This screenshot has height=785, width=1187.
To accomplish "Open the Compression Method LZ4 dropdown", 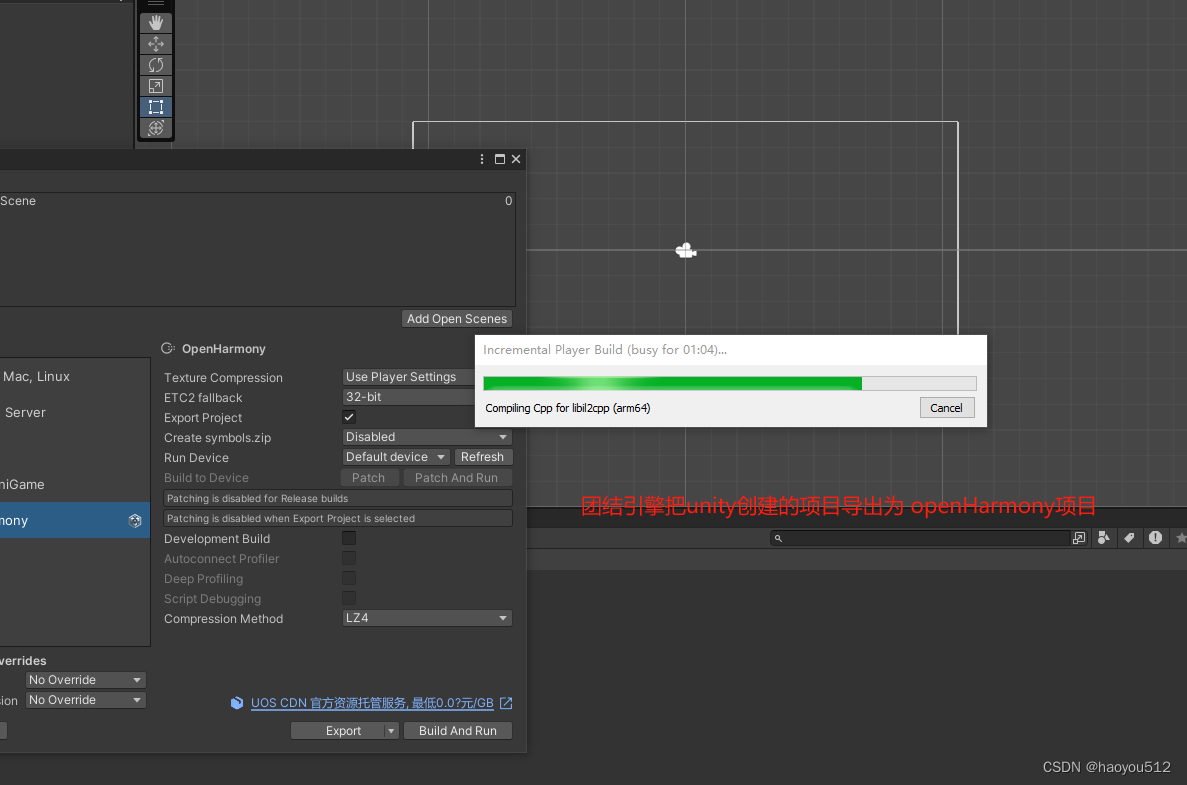I will [426, 618].
